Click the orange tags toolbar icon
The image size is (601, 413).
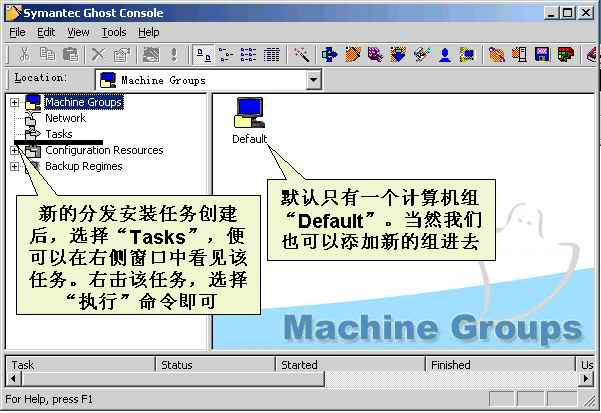point(496,55)
